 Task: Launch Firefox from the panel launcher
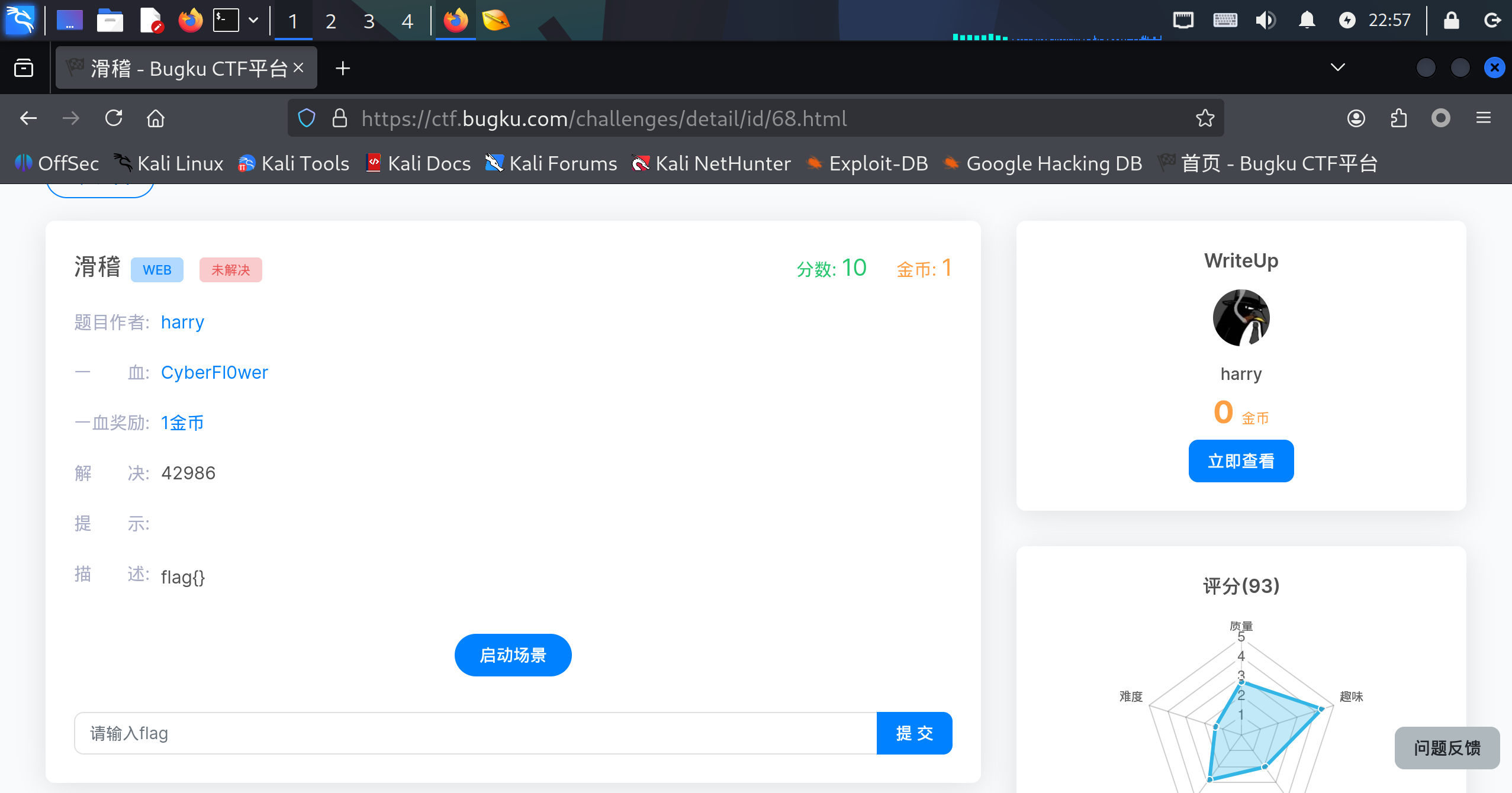(191, 21)
